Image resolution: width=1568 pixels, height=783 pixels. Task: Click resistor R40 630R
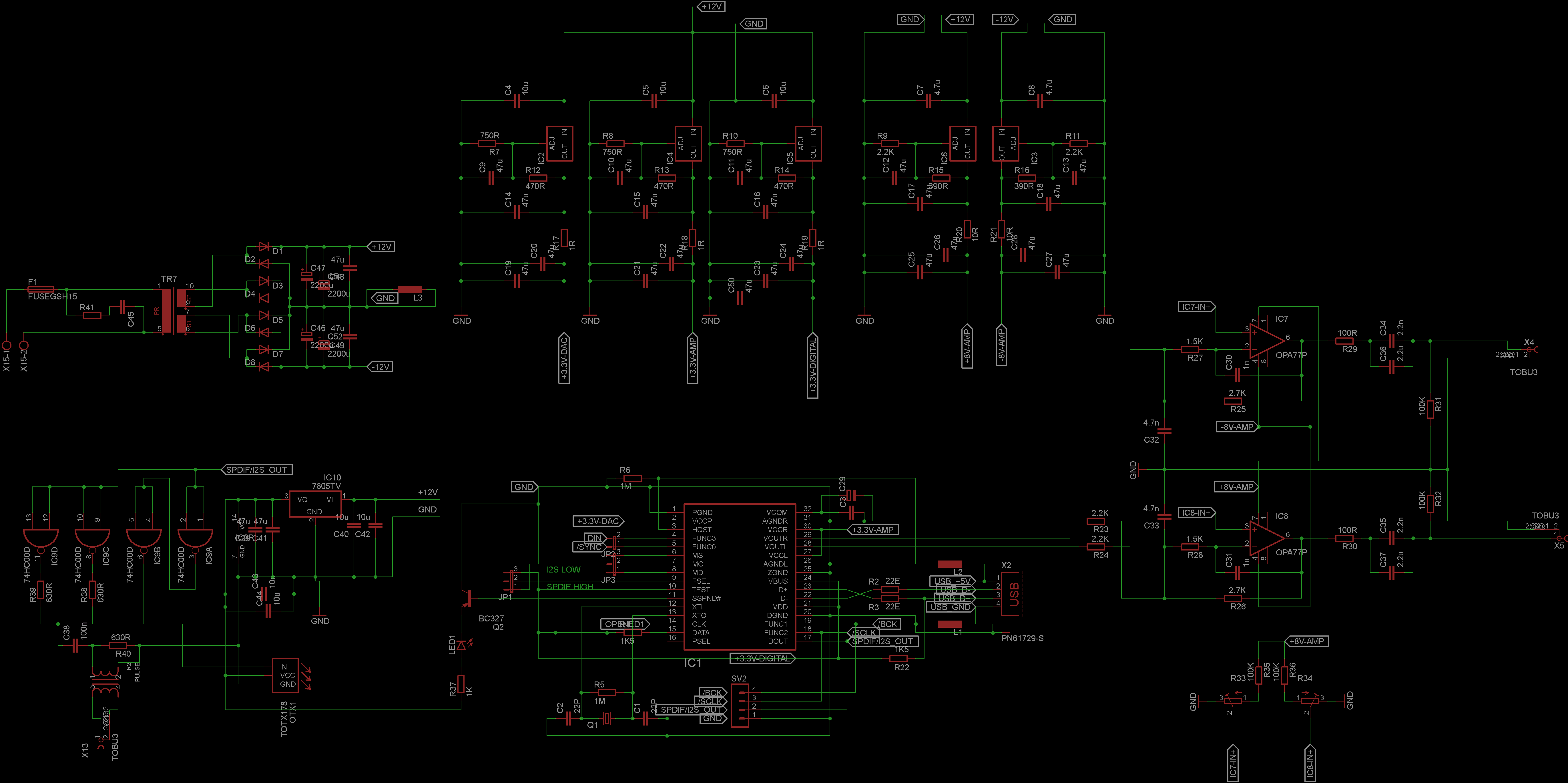click(x=118, y=645)
